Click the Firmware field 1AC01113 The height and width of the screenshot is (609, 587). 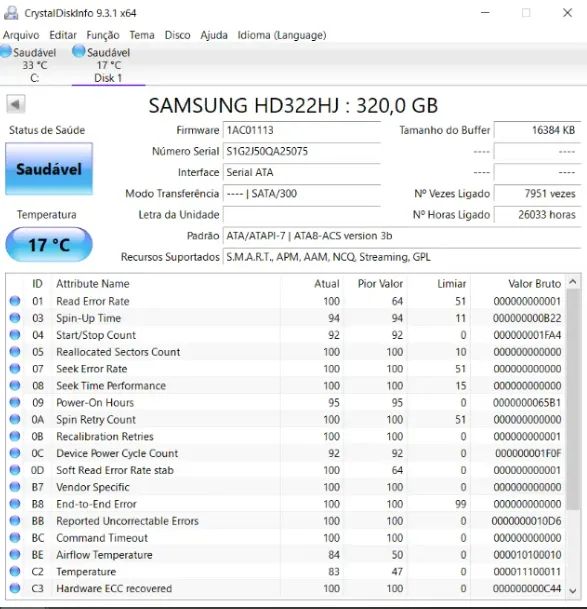coord(302,130)
